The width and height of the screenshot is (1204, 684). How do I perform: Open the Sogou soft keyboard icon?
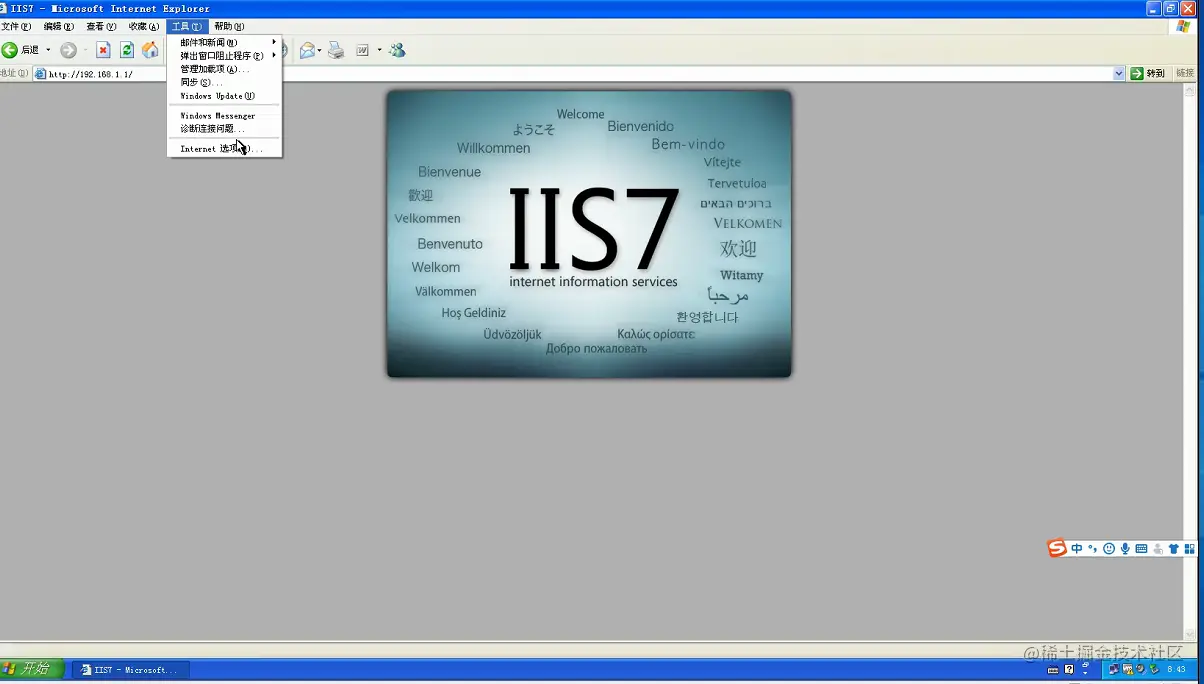point(1141,549)
